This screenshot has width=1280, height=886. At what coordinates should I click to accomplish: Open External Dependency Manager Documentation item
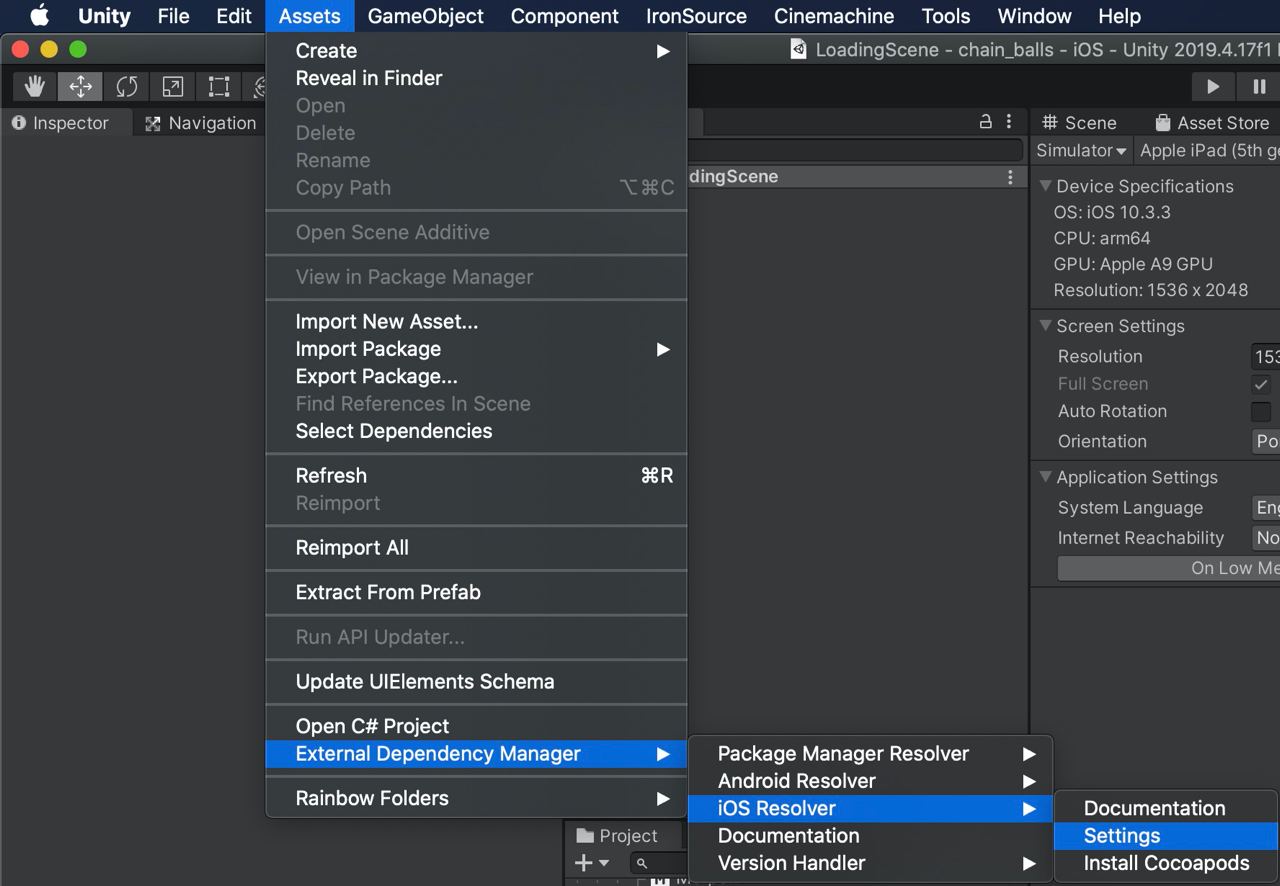(x=869, y=836)
